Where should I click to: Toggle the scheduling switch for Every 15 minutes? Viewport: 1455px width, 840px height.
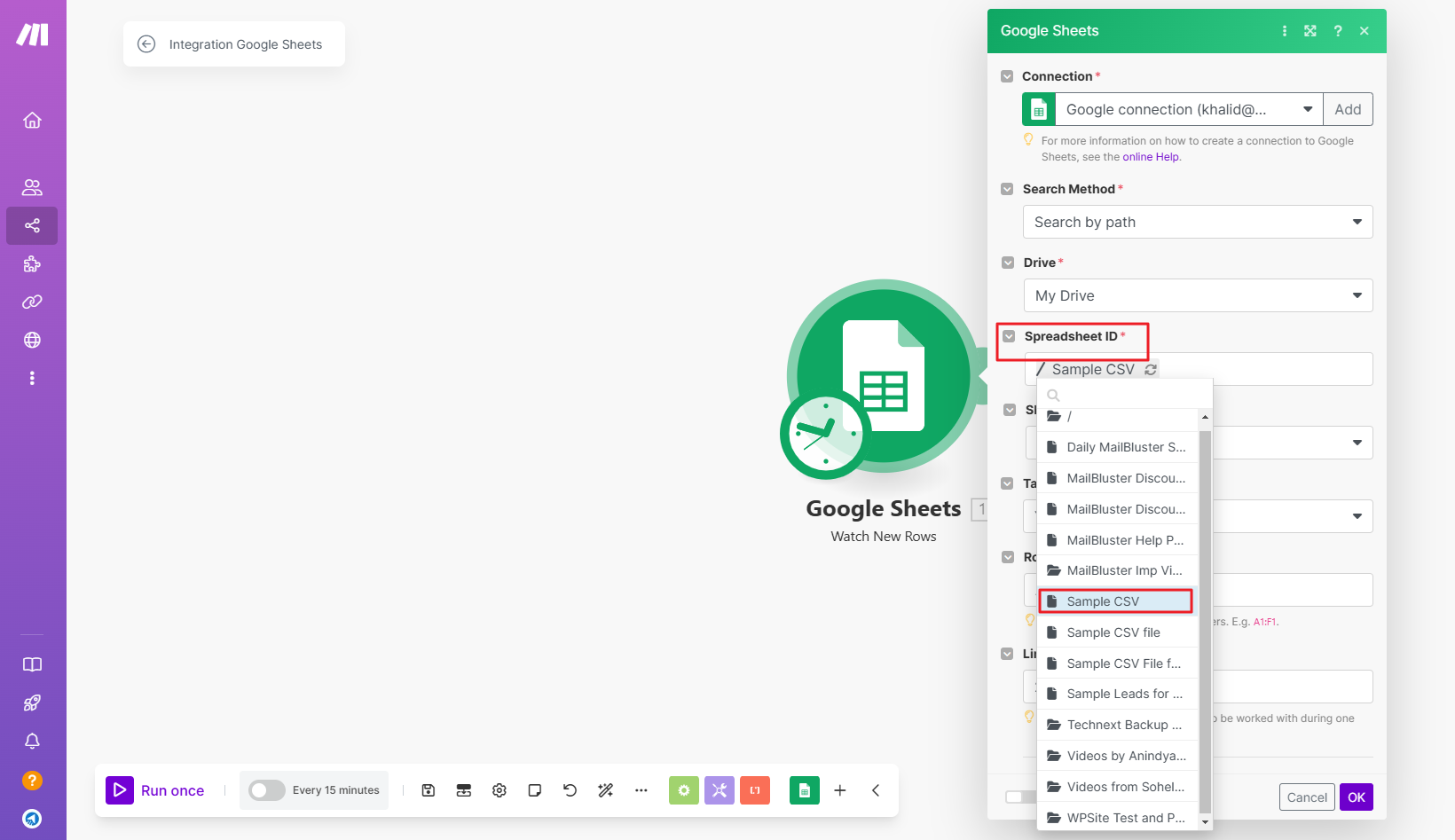tap(266, 790)
